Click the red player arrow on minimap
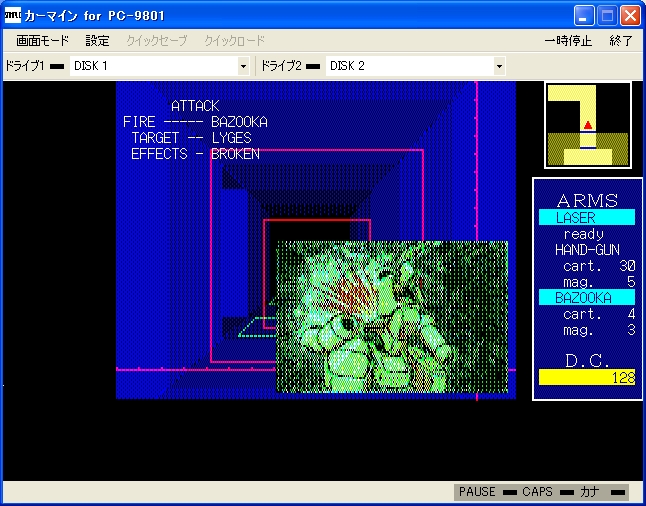 coord(588,124)
